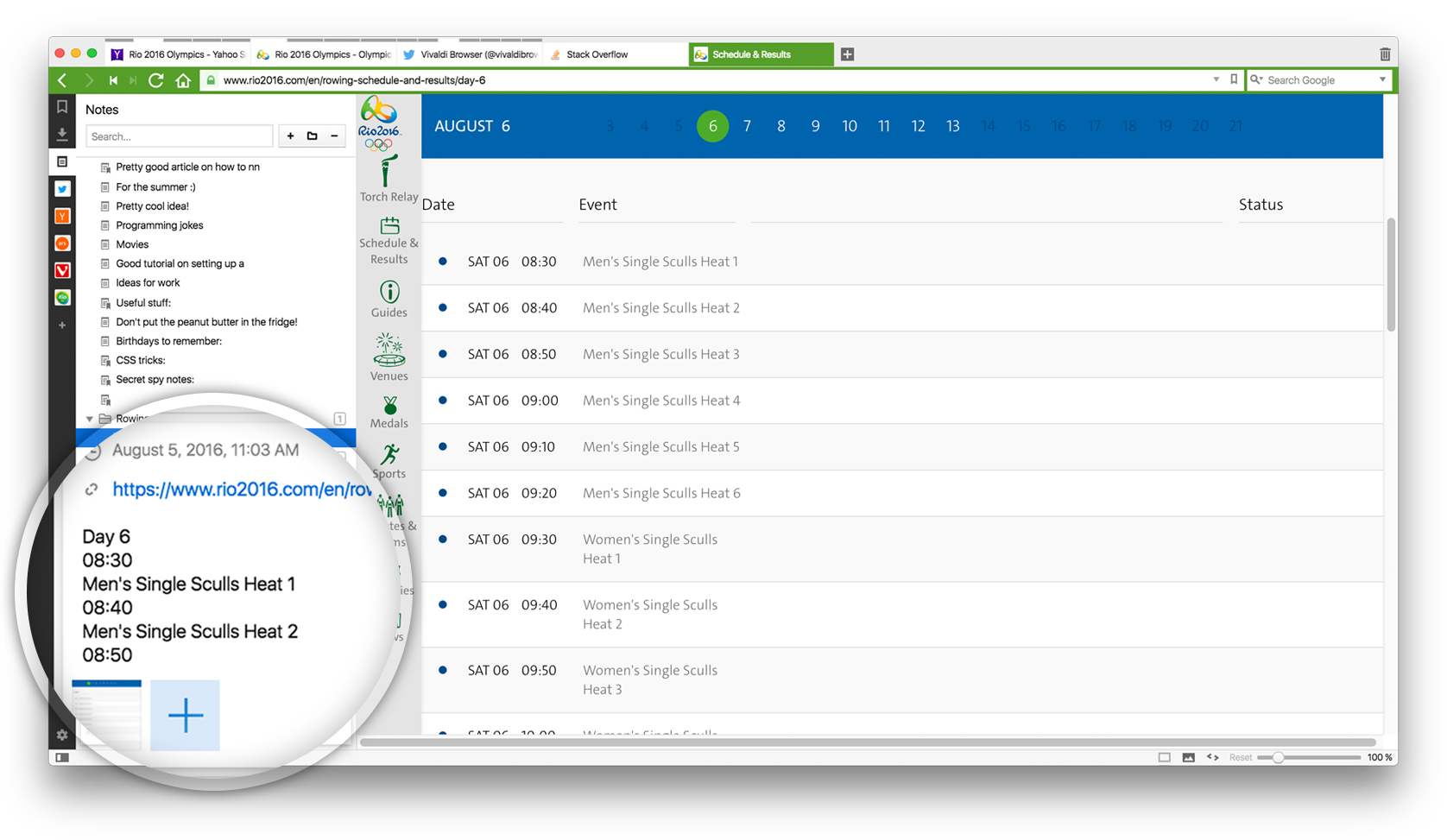Open browser settings gear icon
The width and height of the screenshot is (1447, 840).
coord(62,736)
